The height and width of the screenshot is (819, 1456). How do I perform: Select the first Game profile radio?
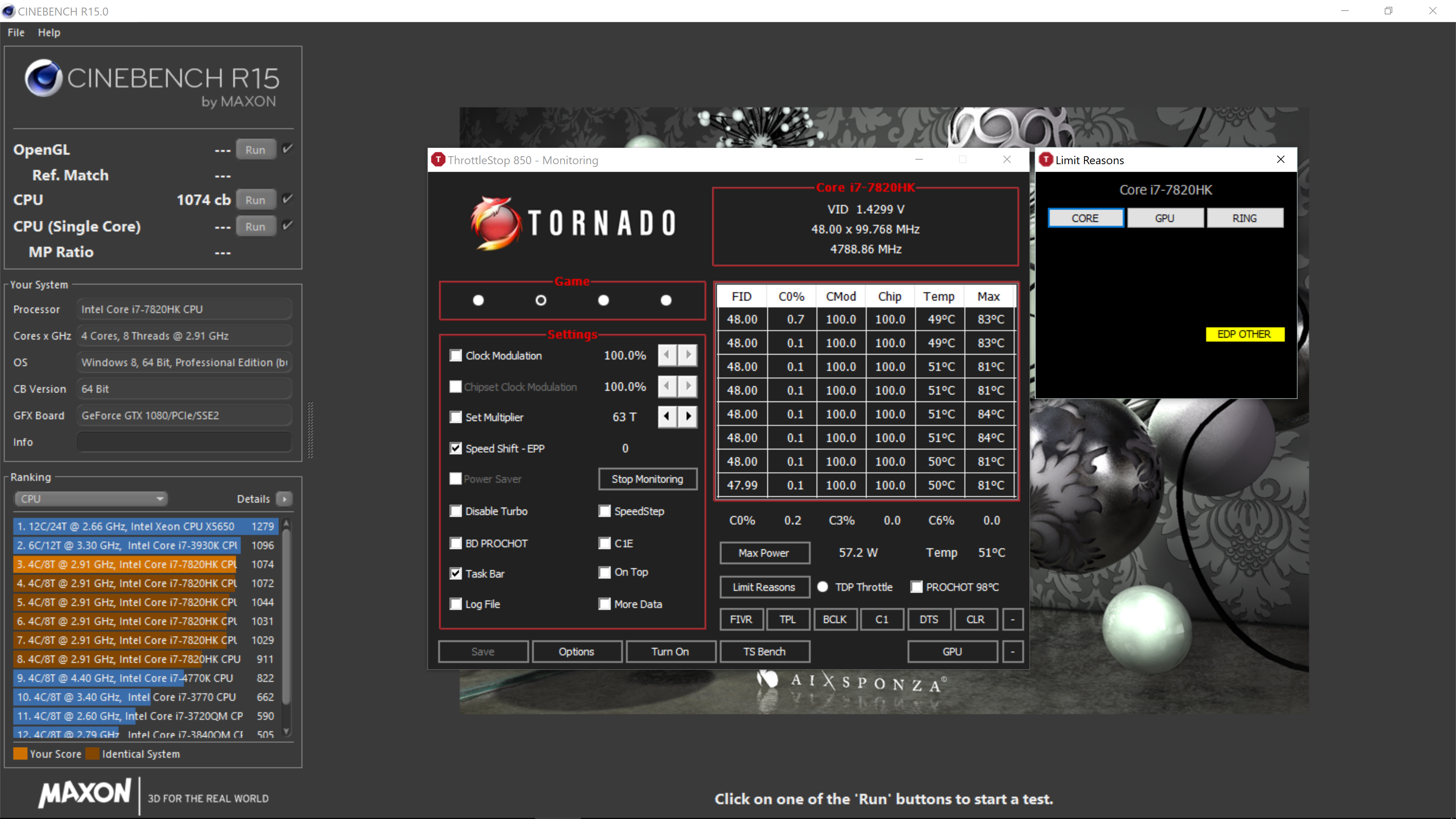point(478,300)
